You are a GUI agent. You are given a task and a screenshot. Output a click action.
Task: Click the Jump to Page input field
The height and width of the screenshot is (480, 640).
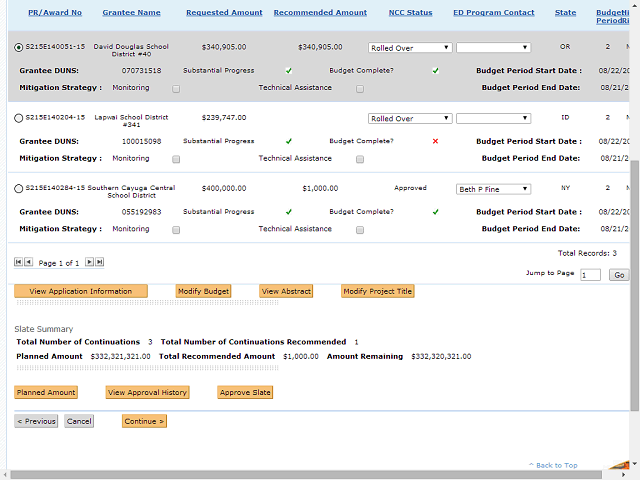point(590,275)
